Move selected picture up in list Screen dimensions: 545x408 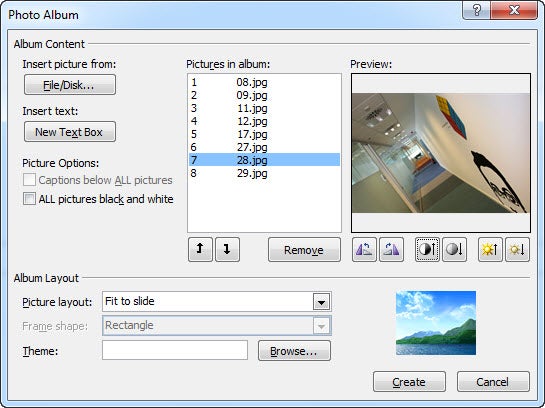200,250
